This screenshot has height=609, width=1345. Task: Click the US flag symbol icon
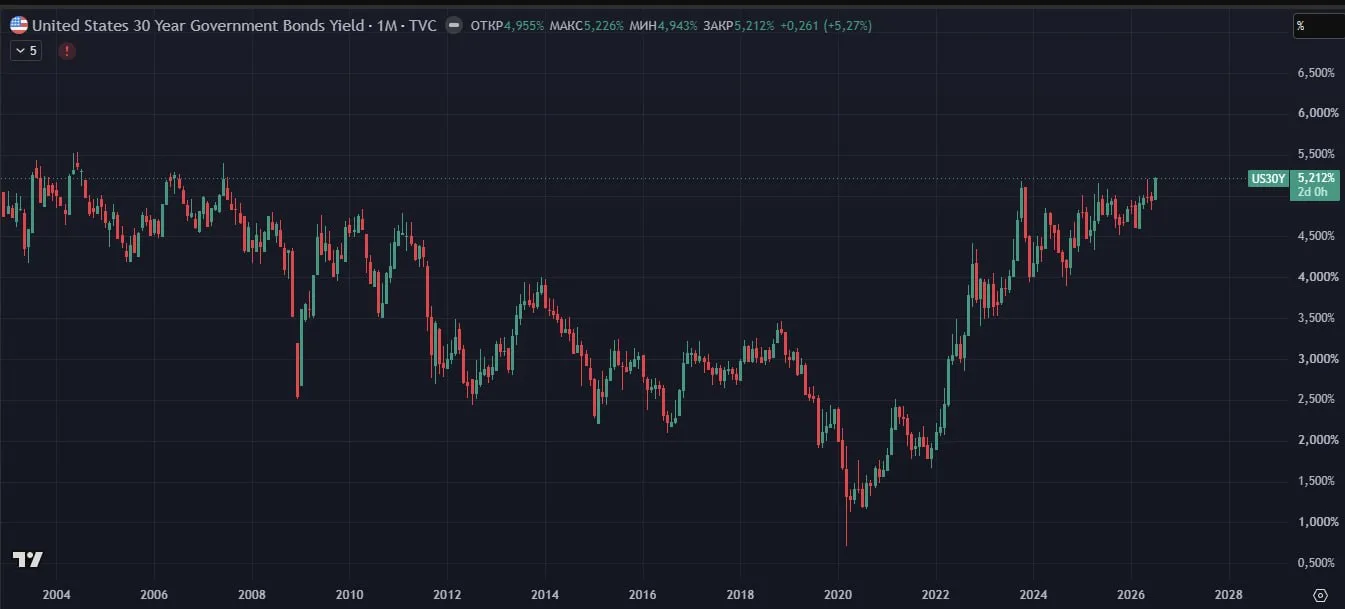tap(19, 25)
